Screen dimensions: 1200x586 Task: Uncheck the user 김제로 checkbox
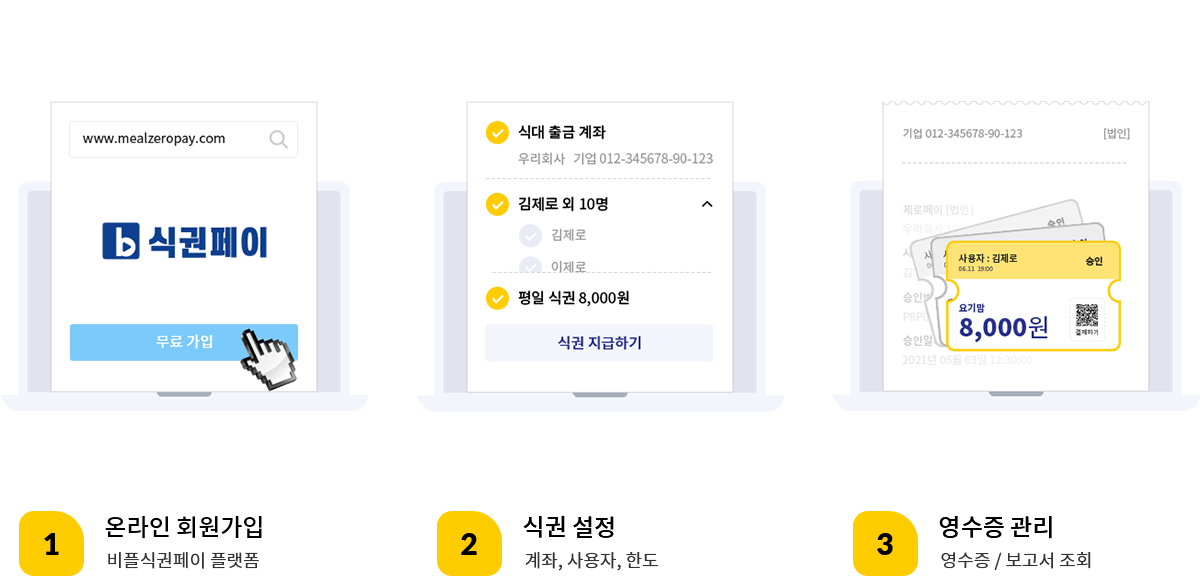click(530, 235)
